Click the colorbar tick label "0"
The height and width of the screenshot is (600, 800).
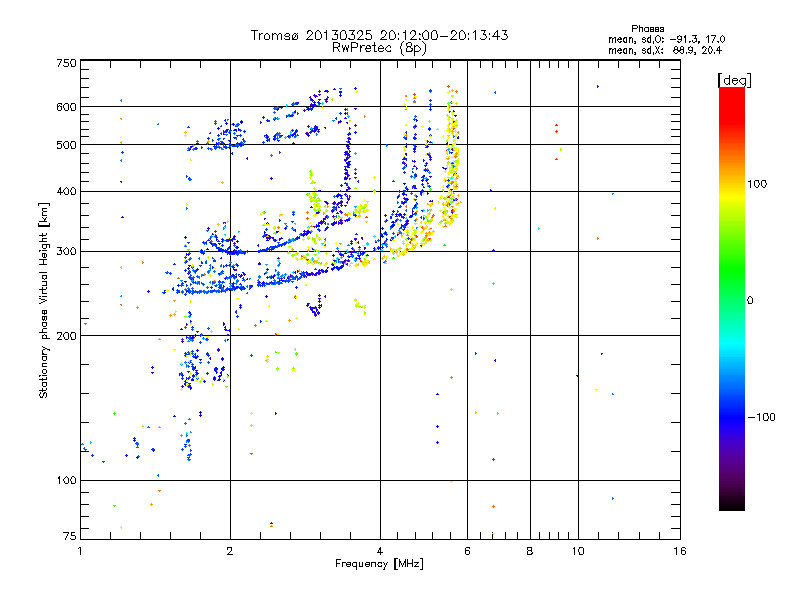point(750,301)
